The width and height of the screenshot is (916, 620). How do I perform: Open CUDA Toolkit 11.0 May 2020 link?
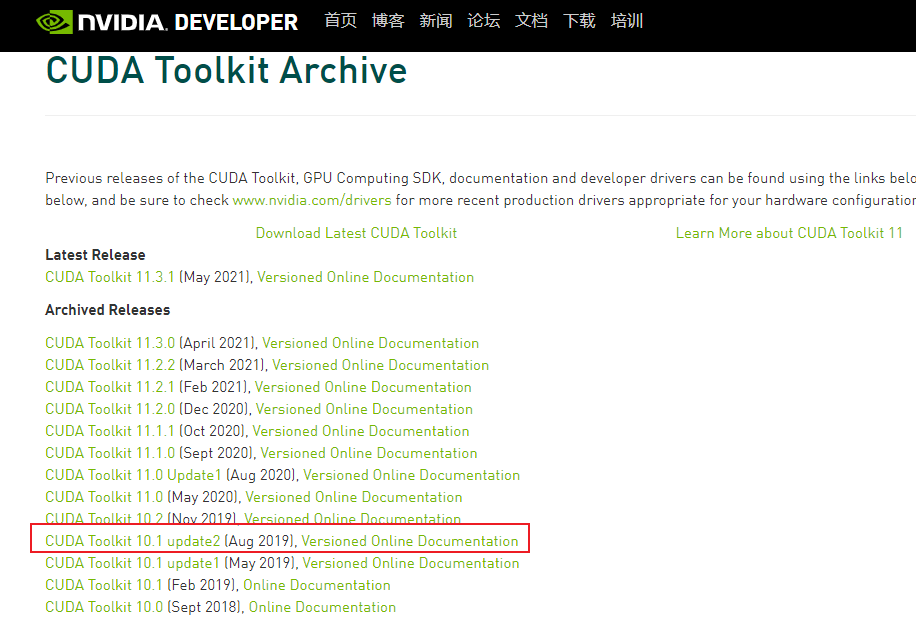[104, 497]
